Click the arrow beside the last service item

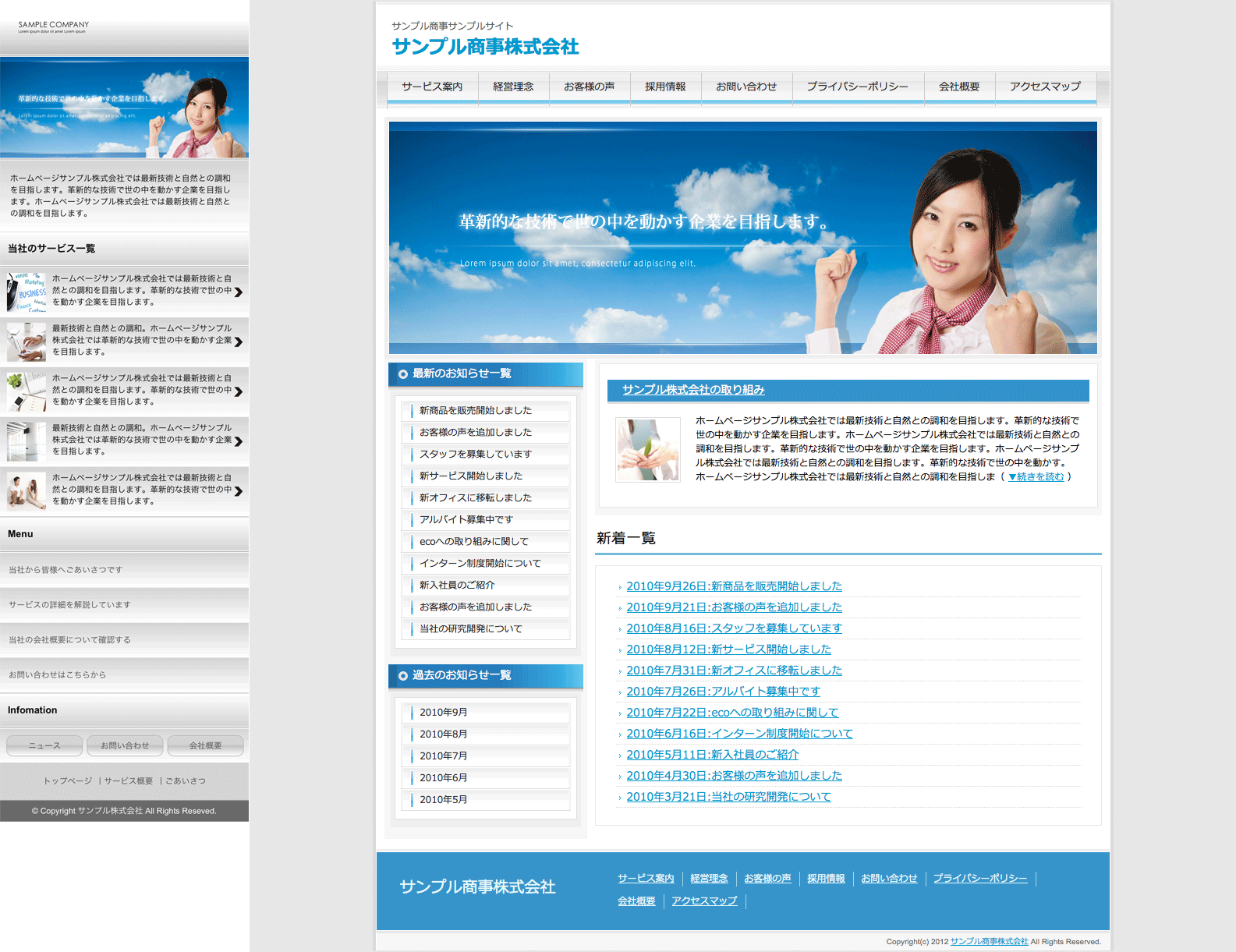point(239,491)
